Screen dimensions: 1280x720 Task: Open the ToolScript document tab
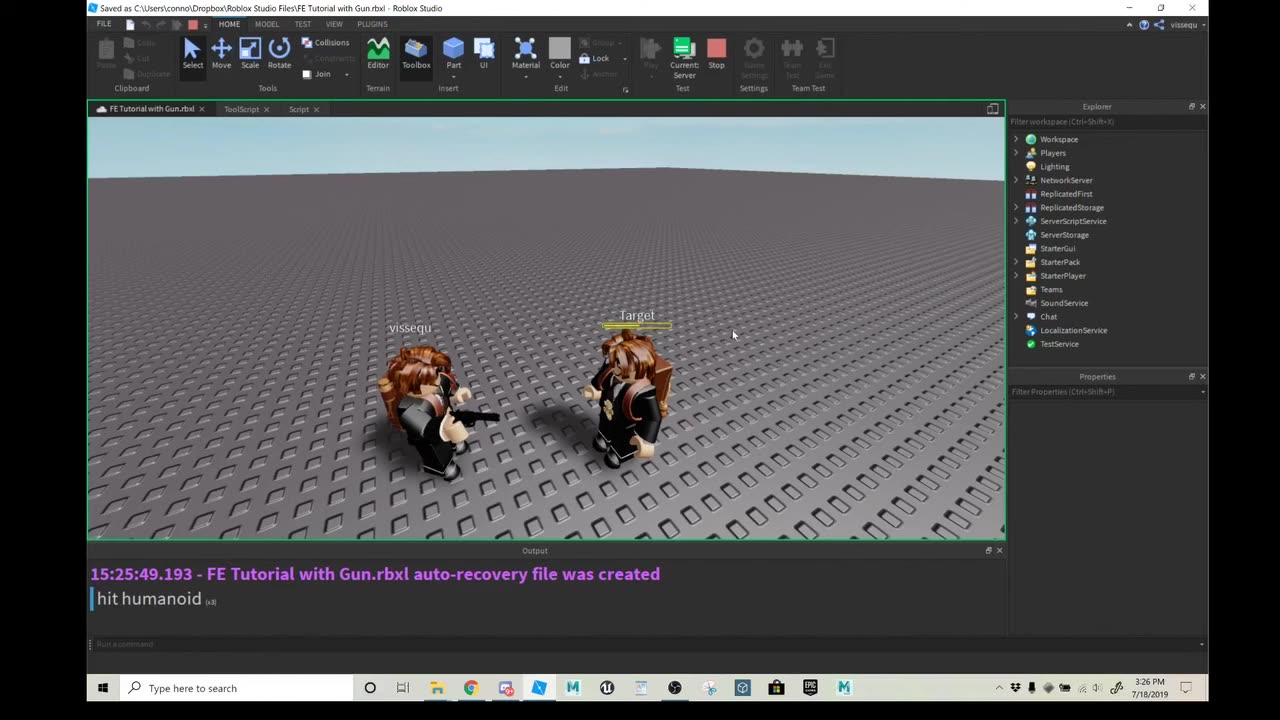[241, 109]
